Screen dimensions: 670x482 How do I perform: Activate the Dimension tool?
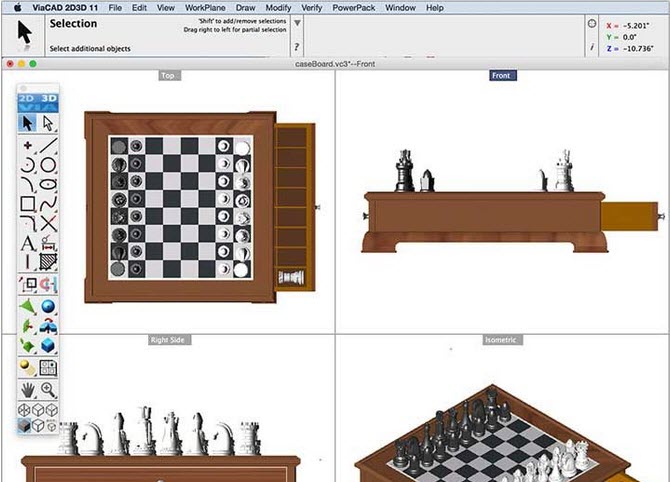point(48,243)
